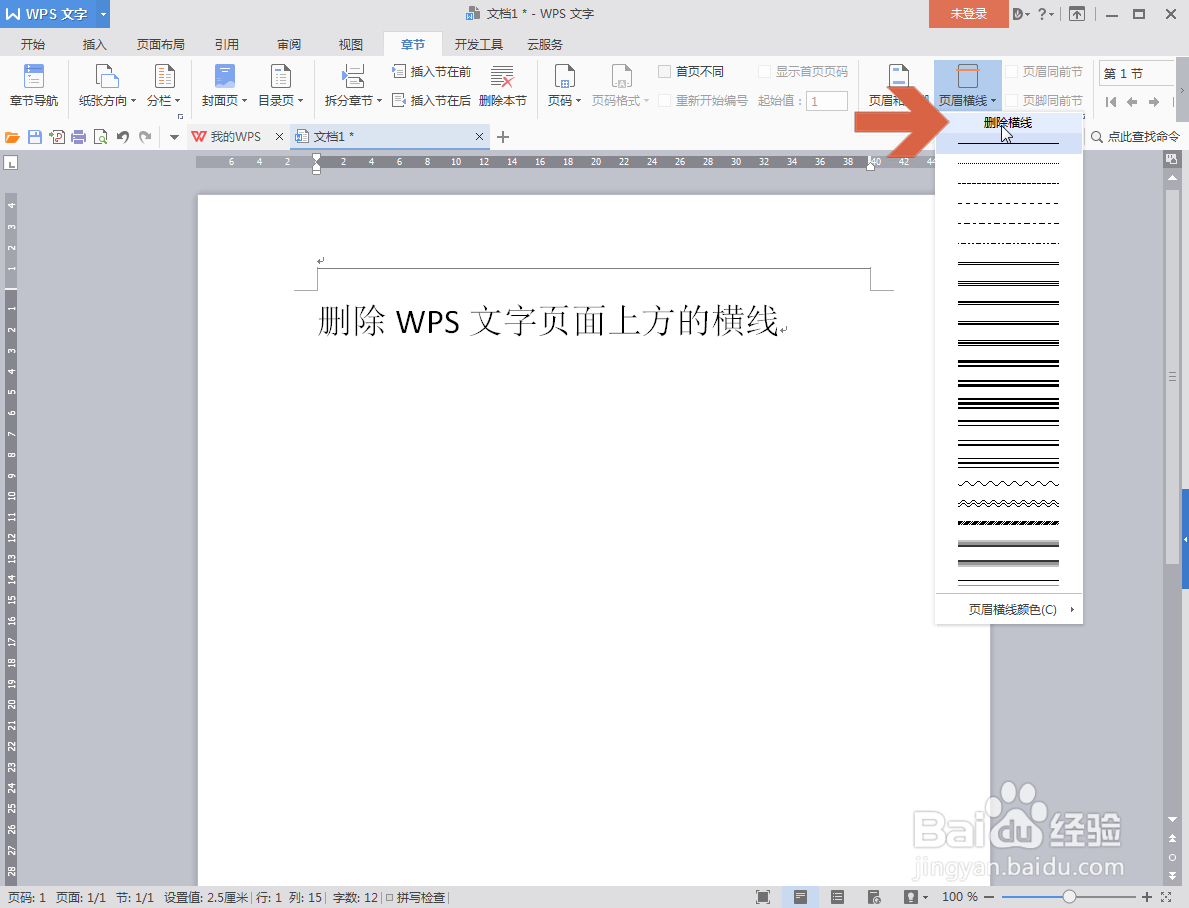This screenshot has width=1189, height=908.
Task: Click the 页眉横线 header line button
Action: pyautogui.click(x=968, y=85)
